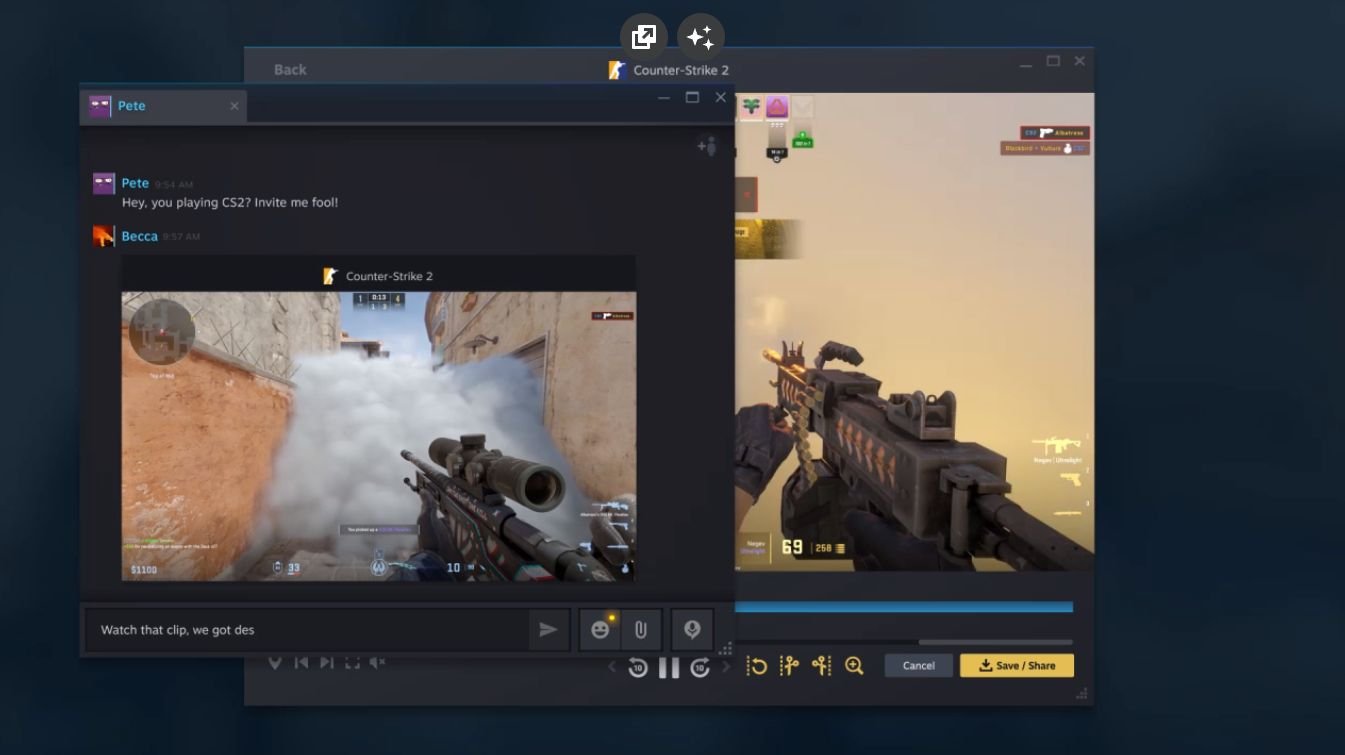Click the chat window resize grip
The image size is (1345, 755).
pos(727,649)
